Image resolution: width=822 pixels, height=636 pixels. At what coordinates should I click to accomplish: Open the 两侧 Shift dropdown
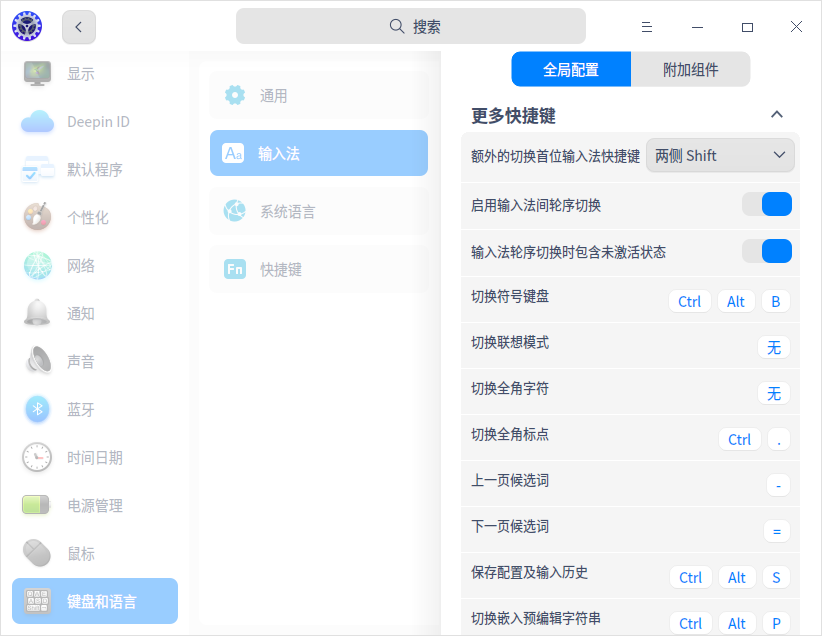pos(720,155)
